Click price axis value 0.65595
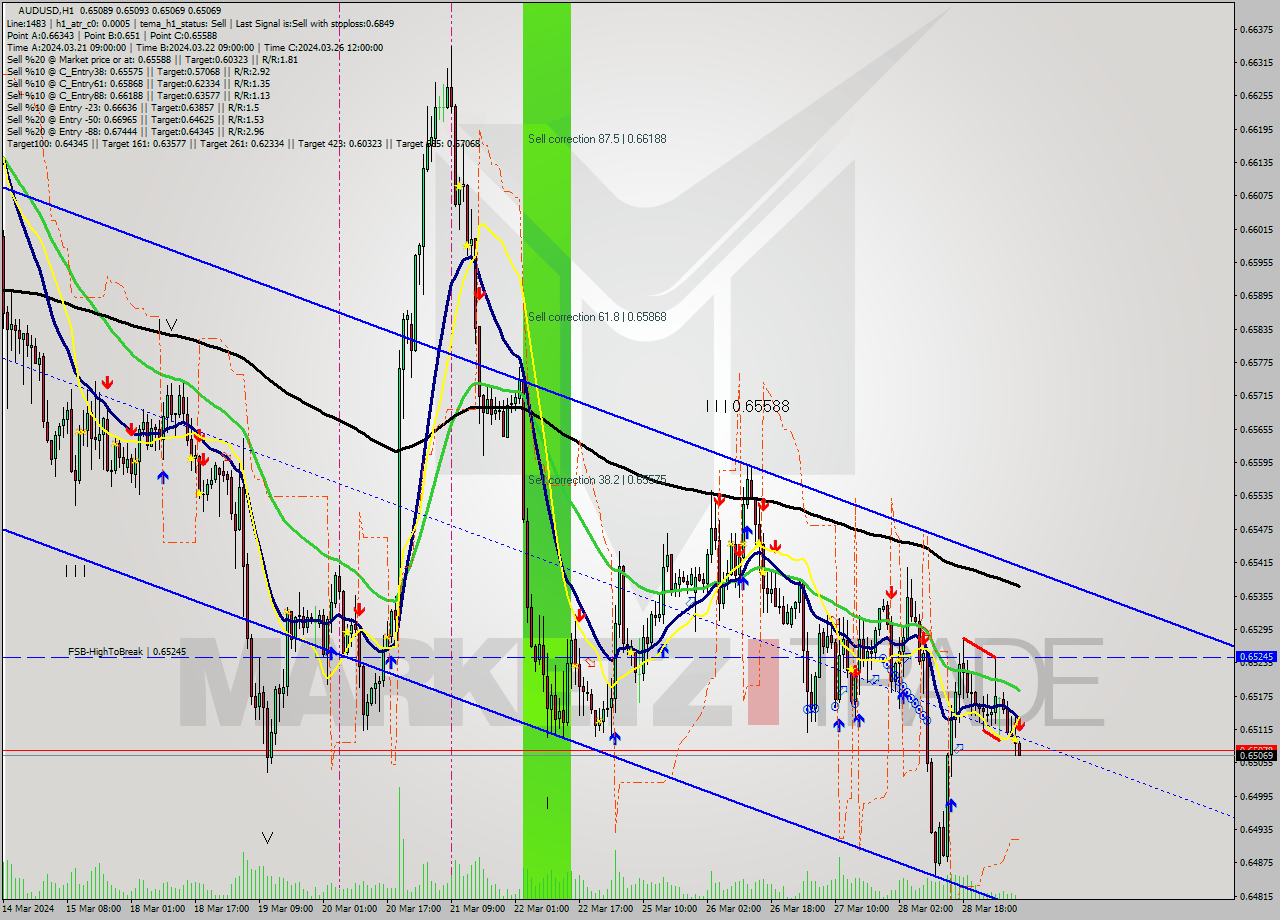Screen dimensions: 1280x920 [x=1257, y=462]
